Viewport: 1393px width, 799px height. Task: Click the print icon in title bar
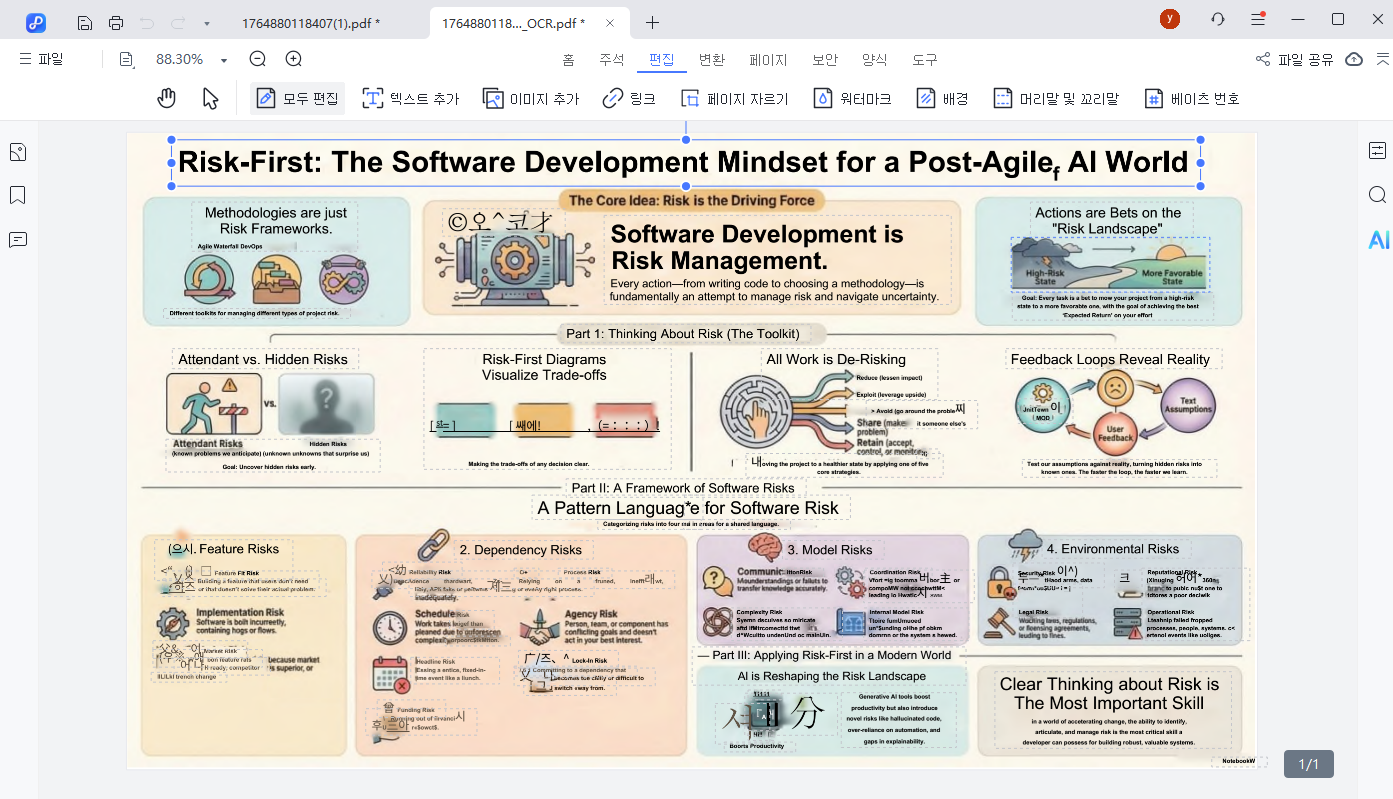click(116, 22)
